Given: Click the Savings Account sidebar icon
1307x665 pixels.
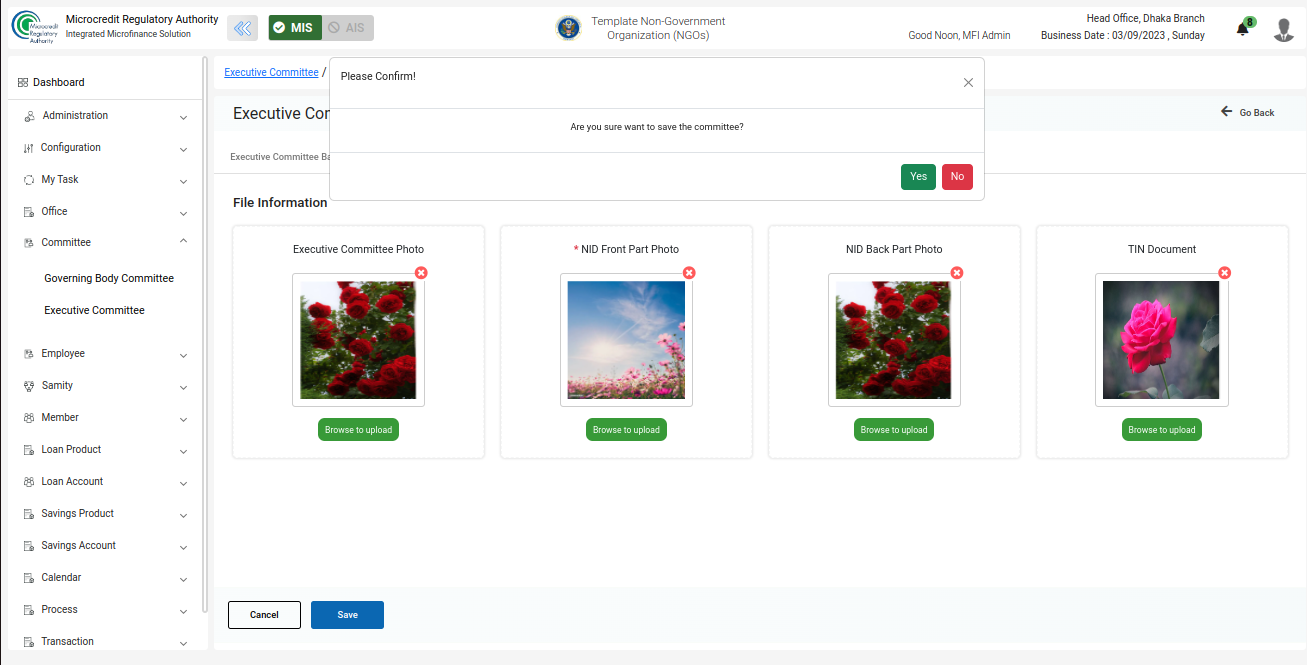Looking at the screenshot, I should (x=29, y=546).
